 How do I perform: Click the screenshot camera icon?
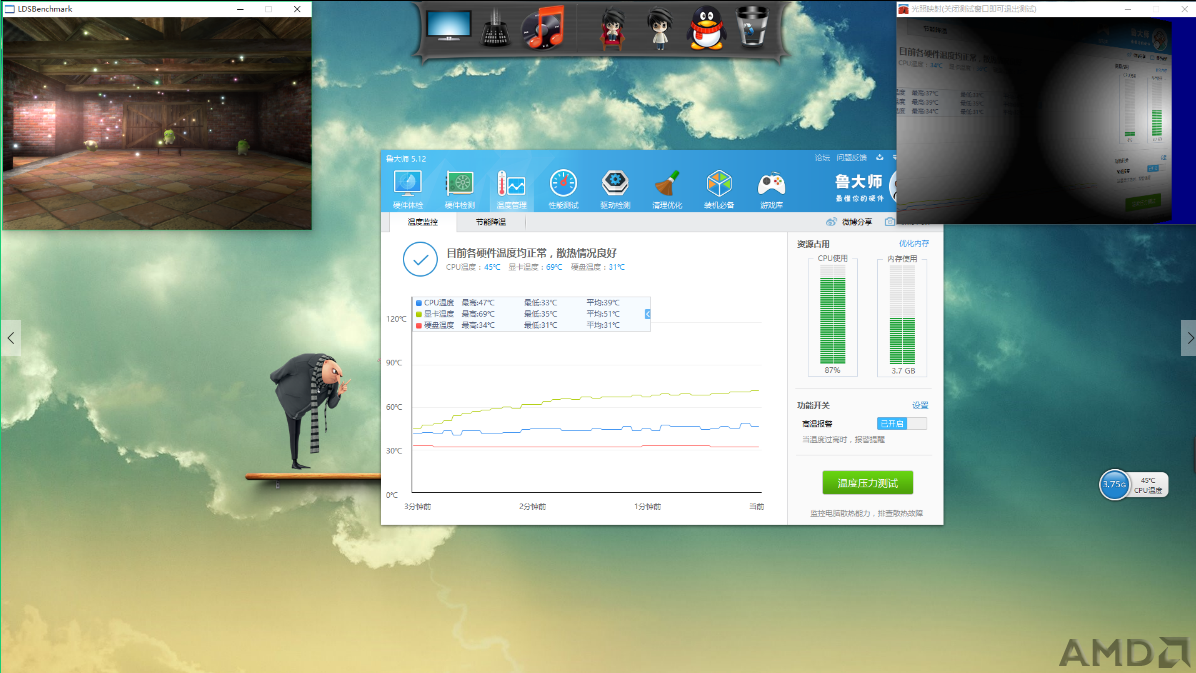889,222
